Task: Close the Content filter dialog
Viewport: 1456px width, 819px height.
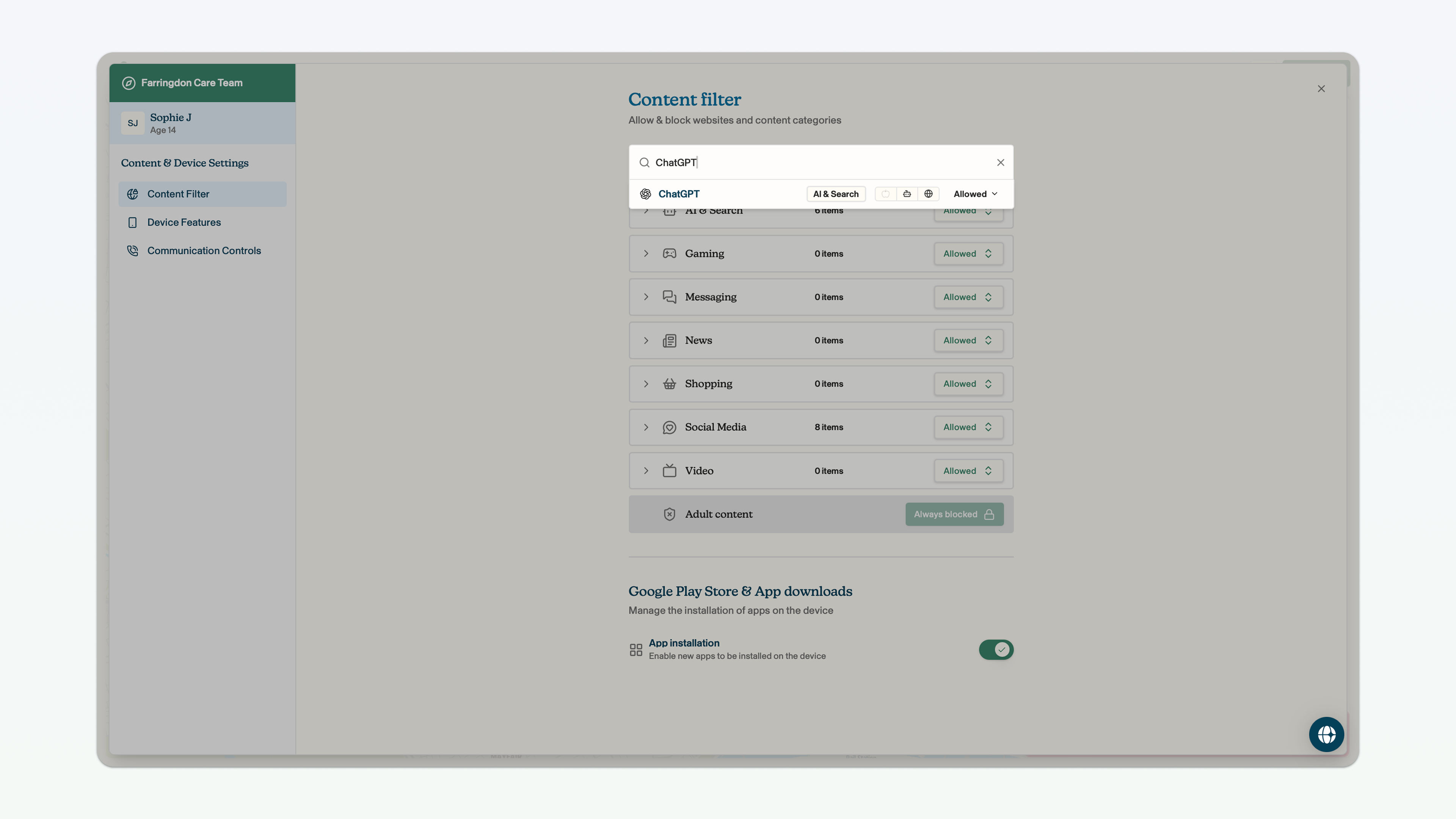Action: pyautogui.click(x=1321, y=89)
